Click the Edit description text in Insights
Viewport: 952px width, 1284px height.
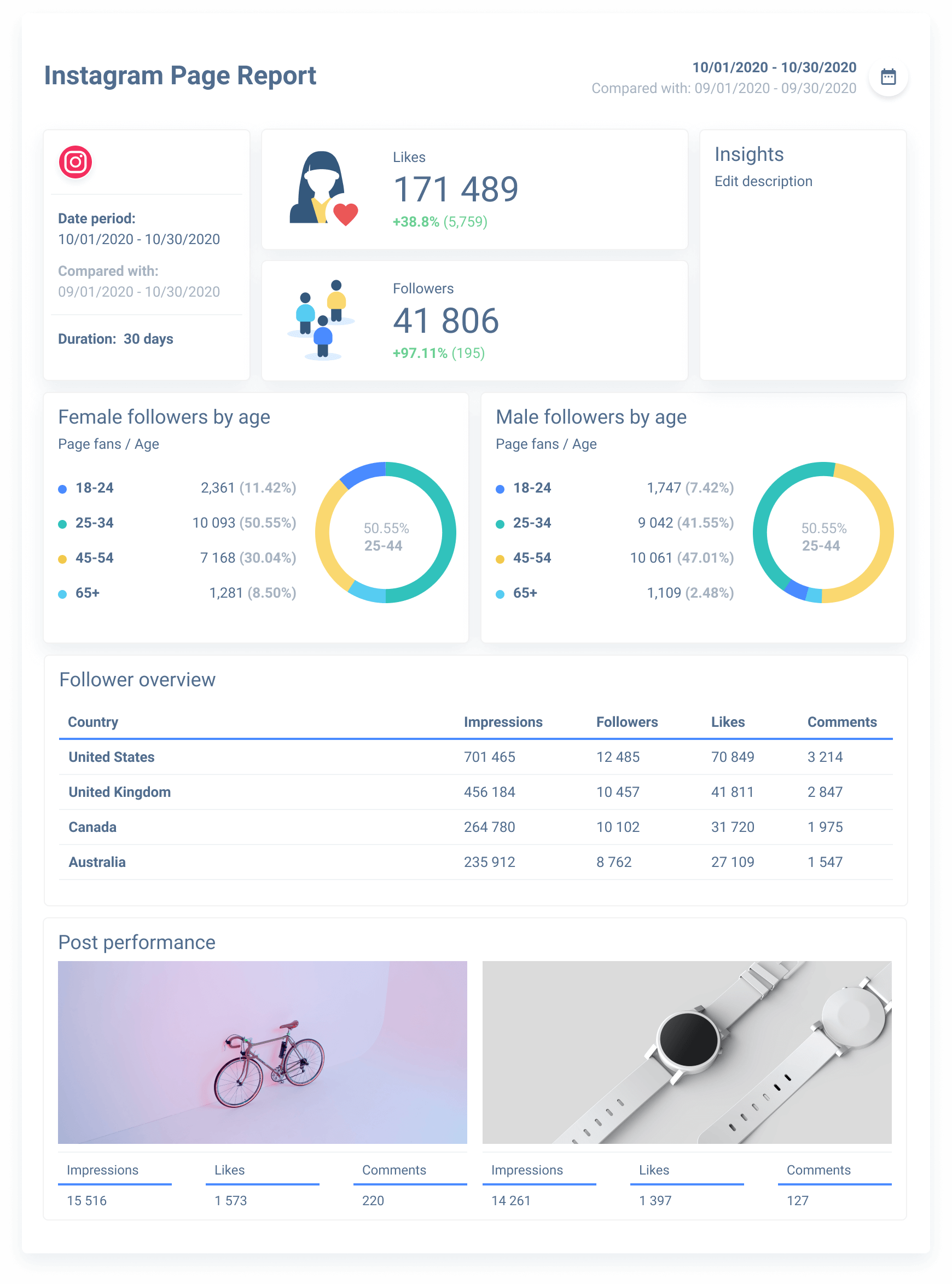click(763, 181)
